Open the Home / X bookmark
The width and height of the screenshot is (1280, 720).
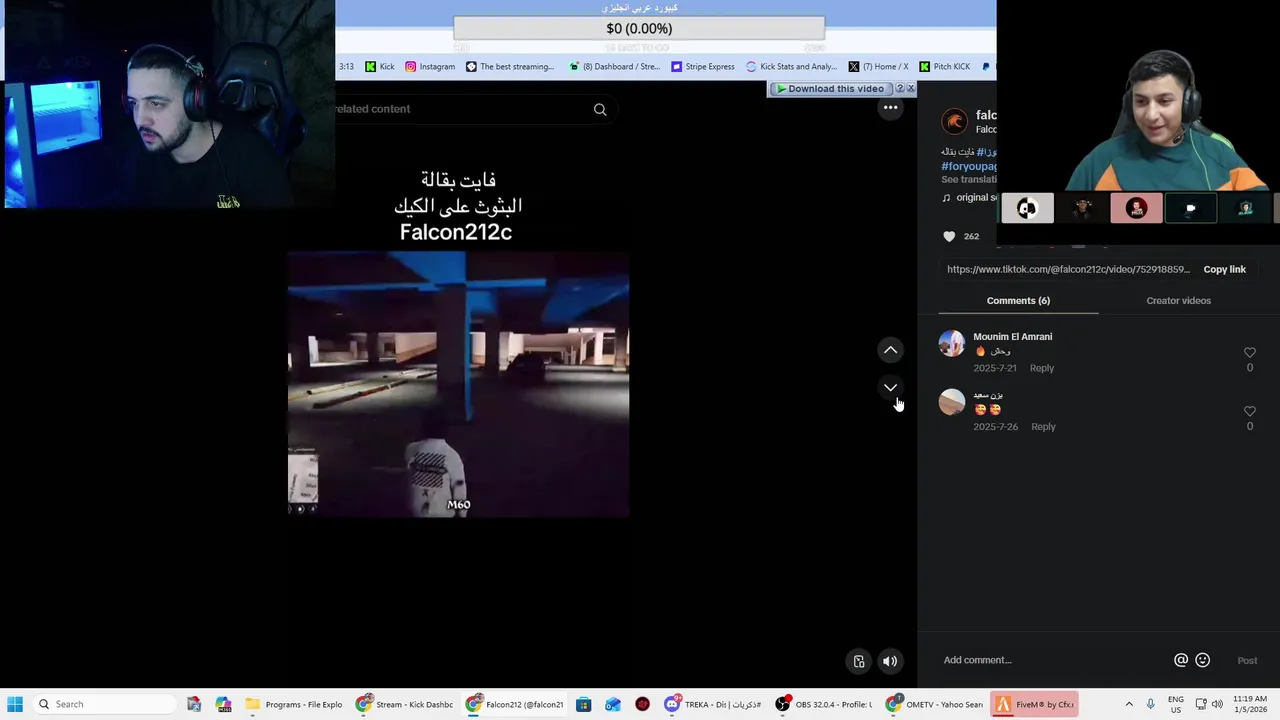878,66
